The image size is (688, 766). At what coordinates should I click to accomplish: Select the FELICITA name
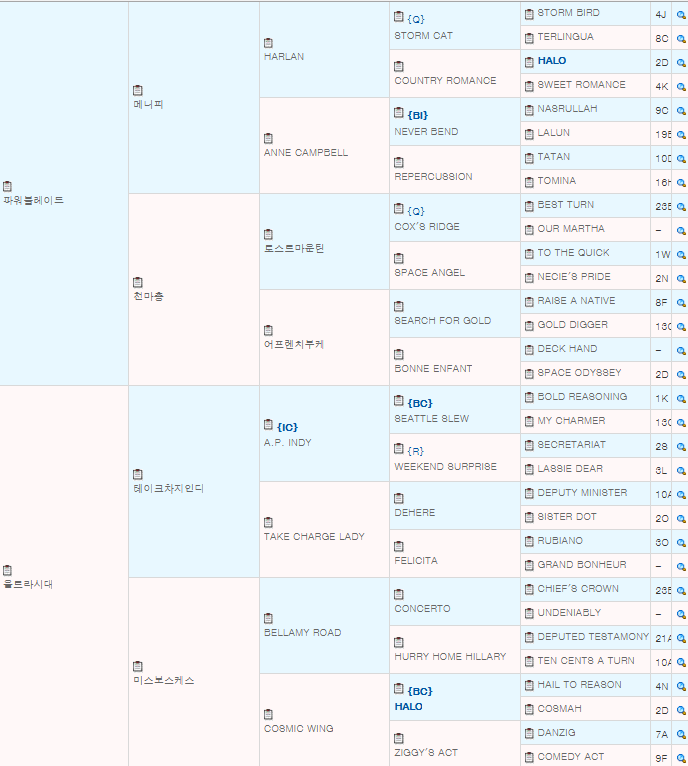[416, 560]
